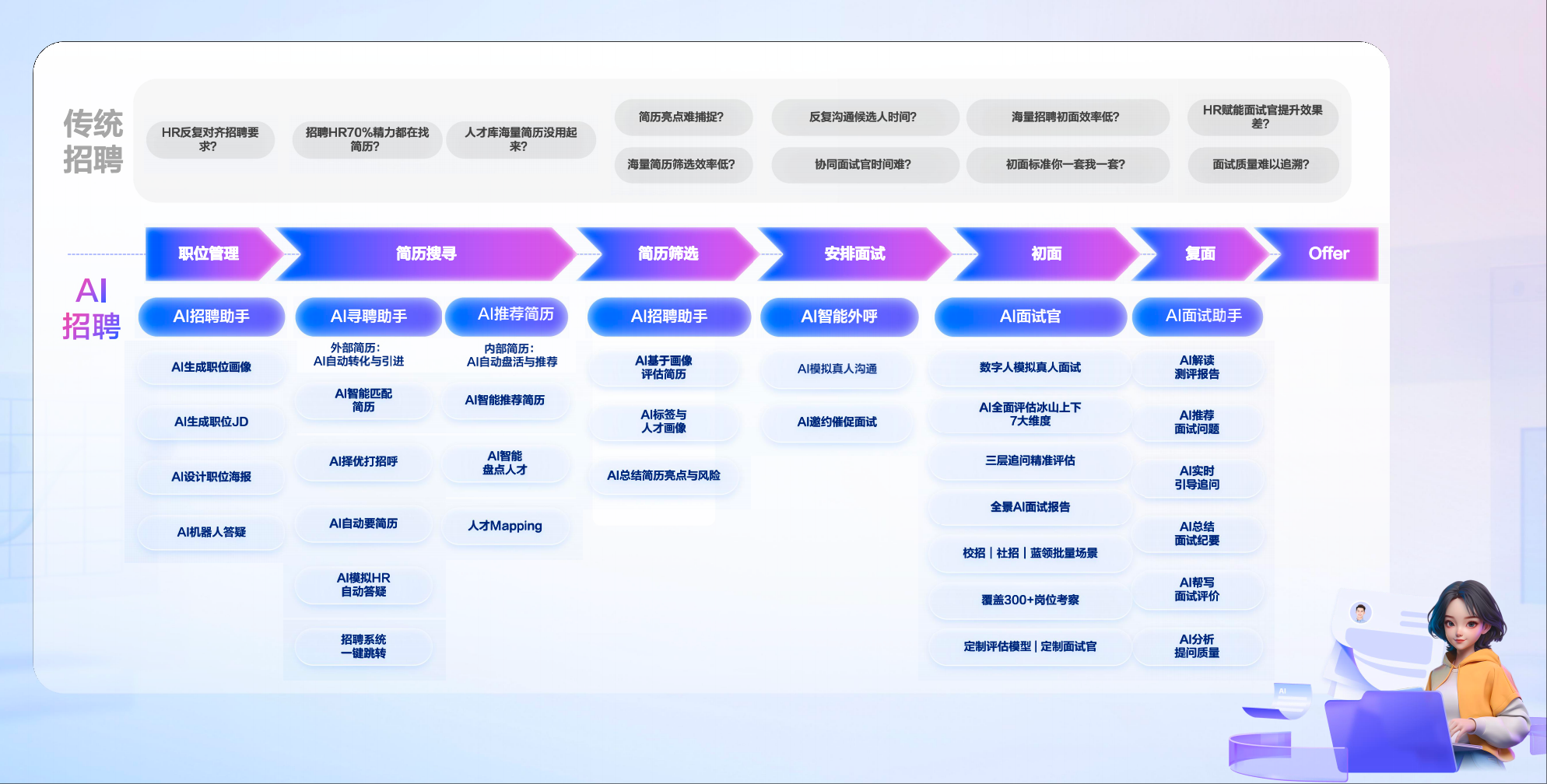Click the AI面试官 header button
Image resolution: width=1547 pixels, height=784 pixels.
point(1030,317)
